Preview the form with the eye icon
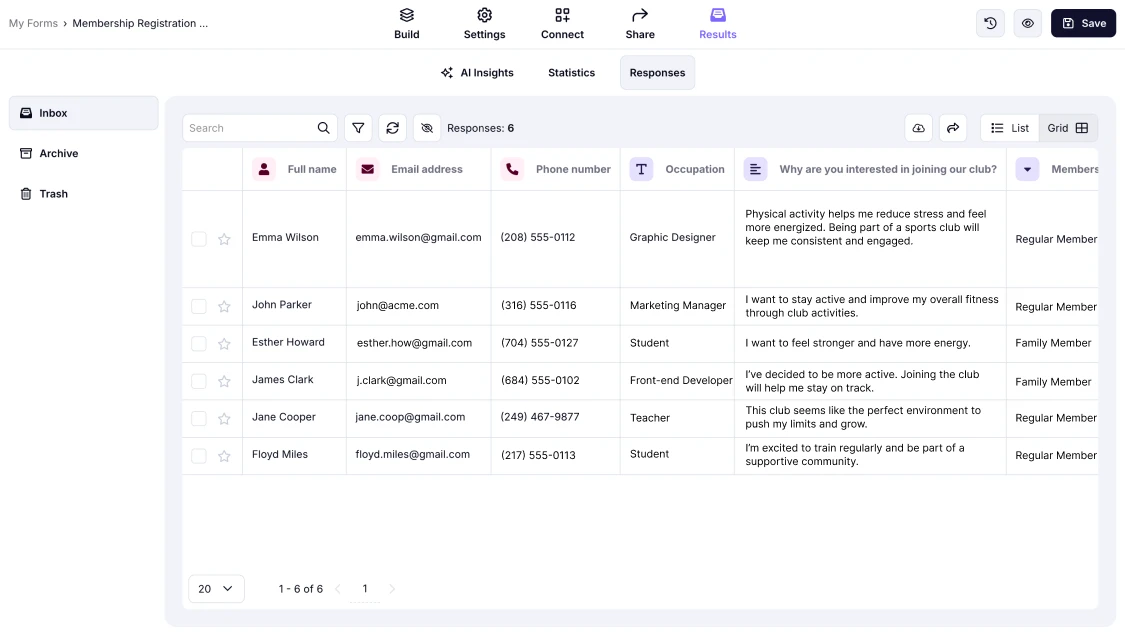The image size is (1125, 636). [x=1027, y=22]
